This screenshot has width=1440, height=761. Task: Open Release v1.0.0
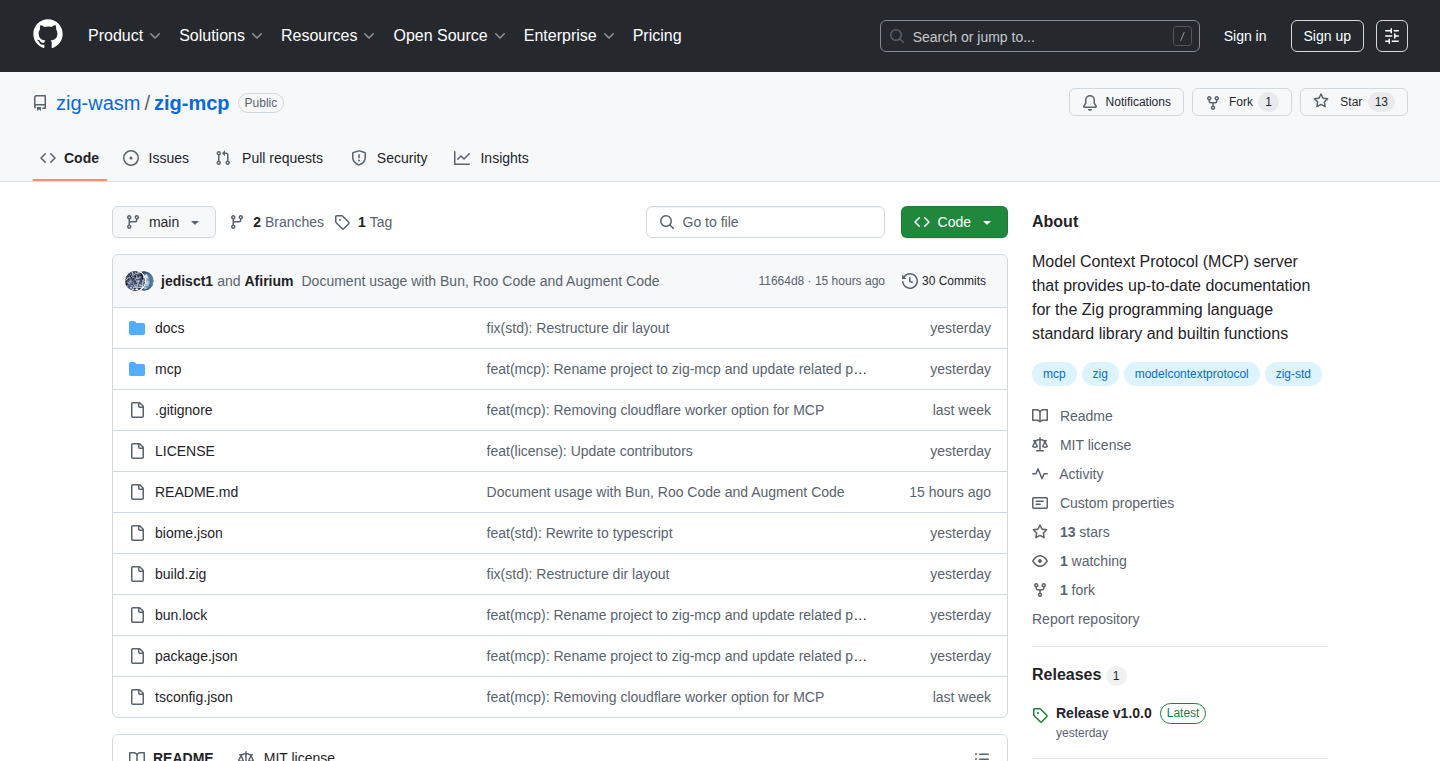[1104, 713]
